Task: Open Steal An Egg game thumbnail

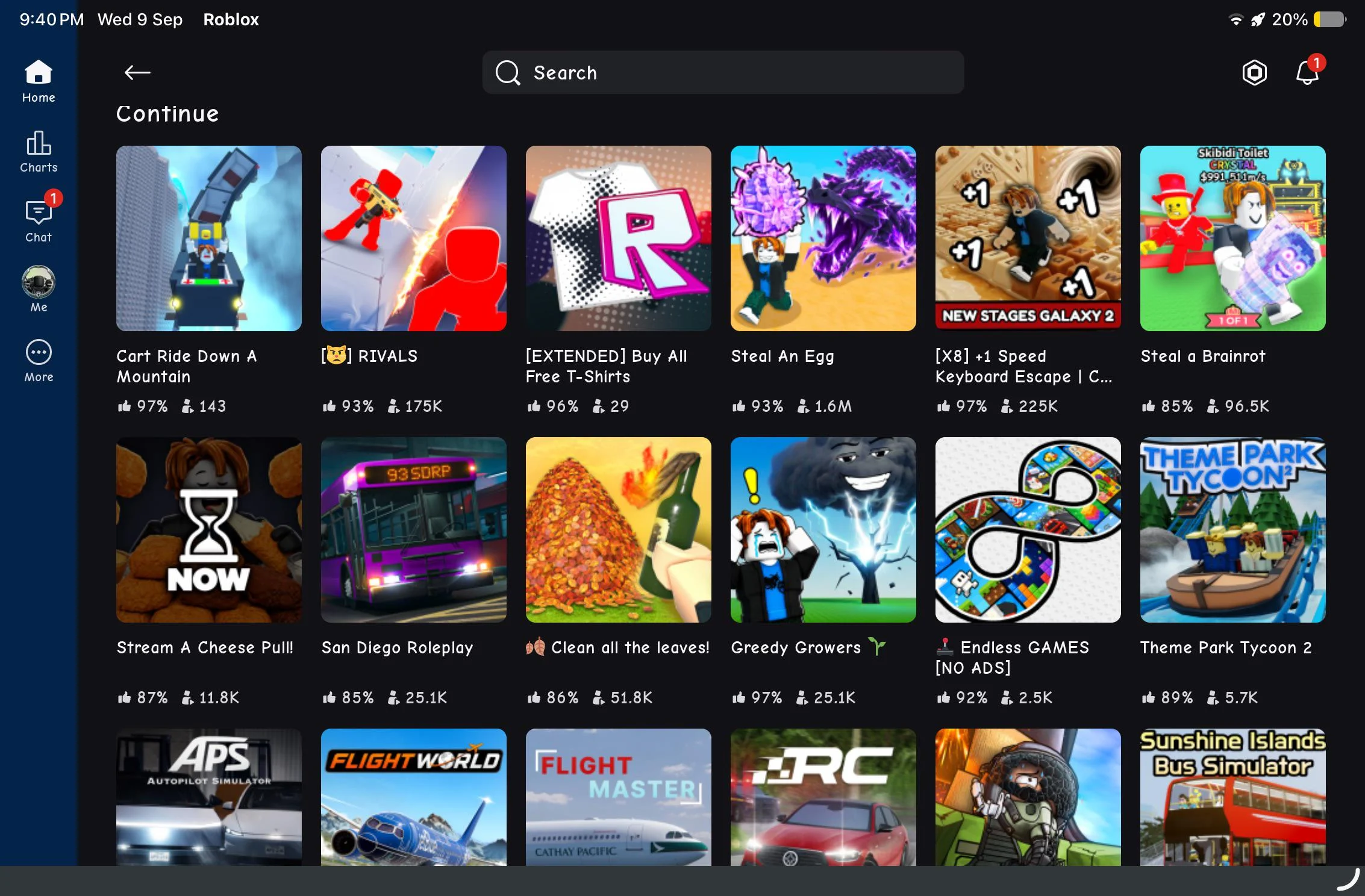Action: pos(823,238)
